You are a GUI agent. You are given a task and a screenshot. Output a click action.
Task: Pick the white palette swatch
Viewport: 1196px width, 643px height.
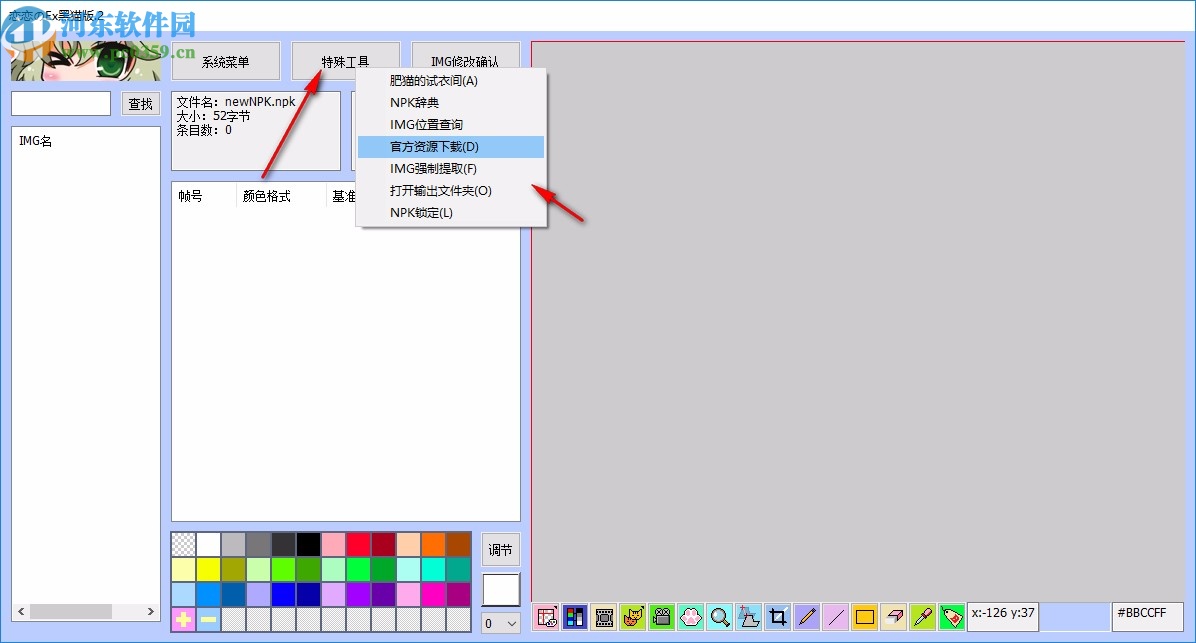[x=208, y=545]
